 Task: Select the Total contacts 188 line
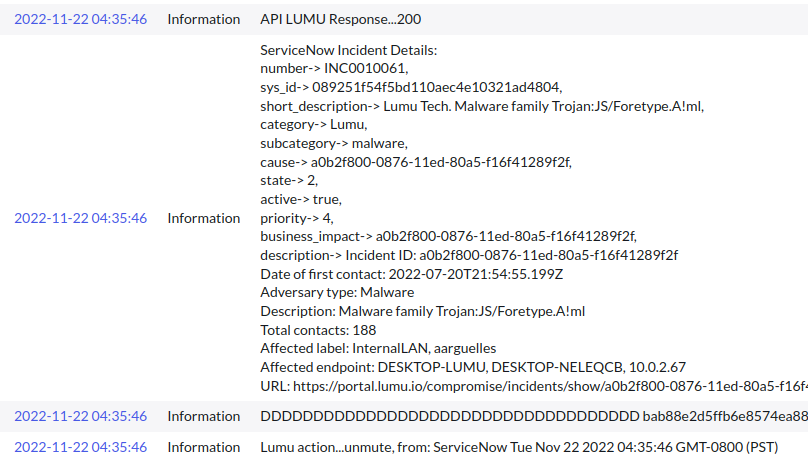(318, 329)
